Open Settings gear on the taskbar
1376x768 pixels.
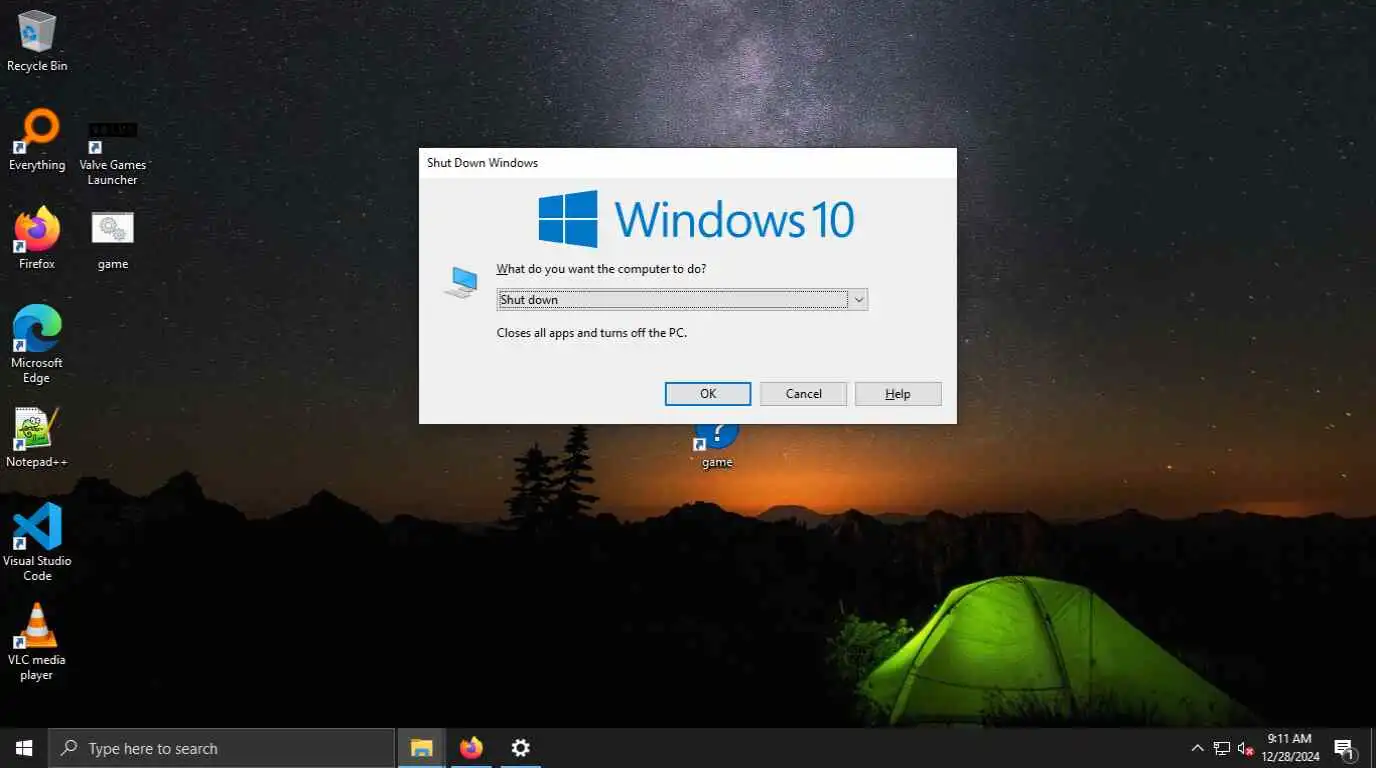coord(520,748)
